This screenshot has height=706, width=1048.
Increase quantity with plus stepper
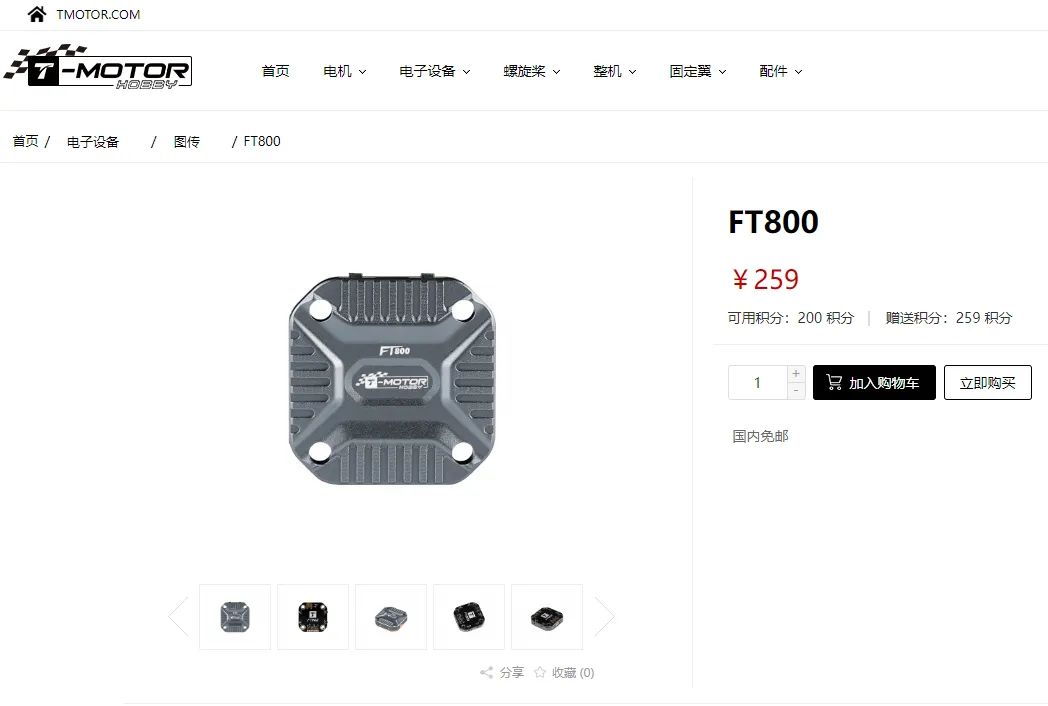[x=796, y=374]
